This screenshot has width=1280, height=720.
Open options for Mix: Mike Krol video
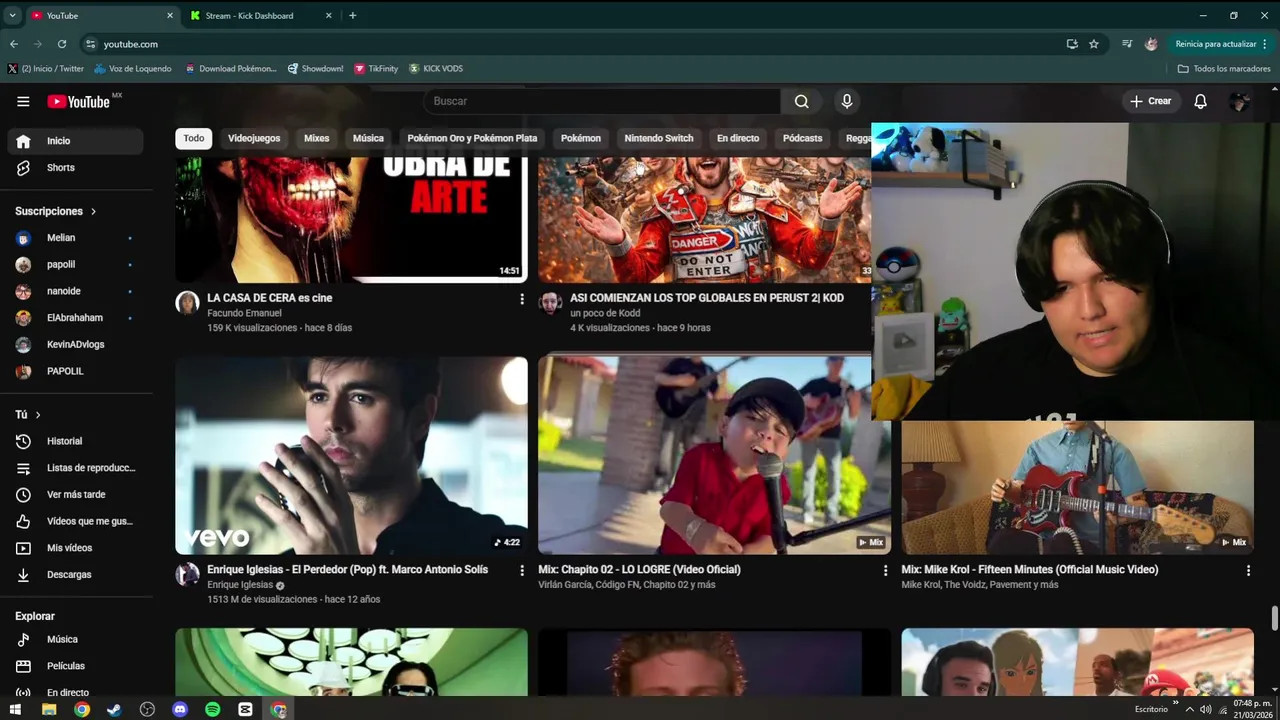(1248, 570)
